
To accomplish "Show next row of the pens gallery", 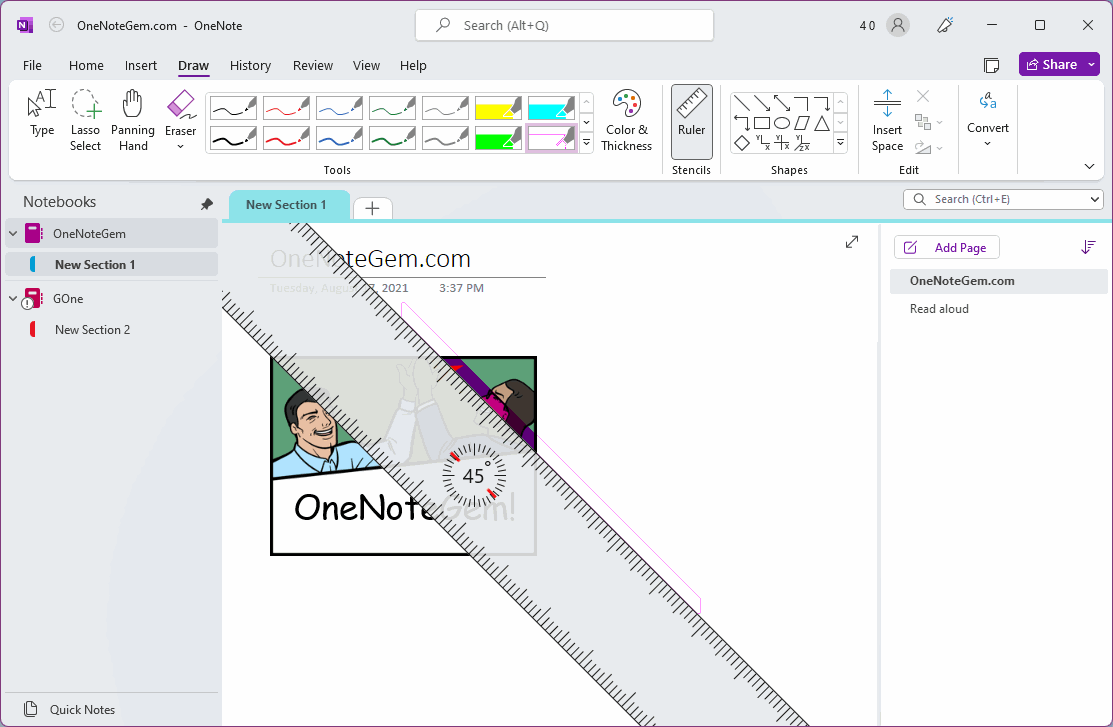I will (x=587, y=122).
